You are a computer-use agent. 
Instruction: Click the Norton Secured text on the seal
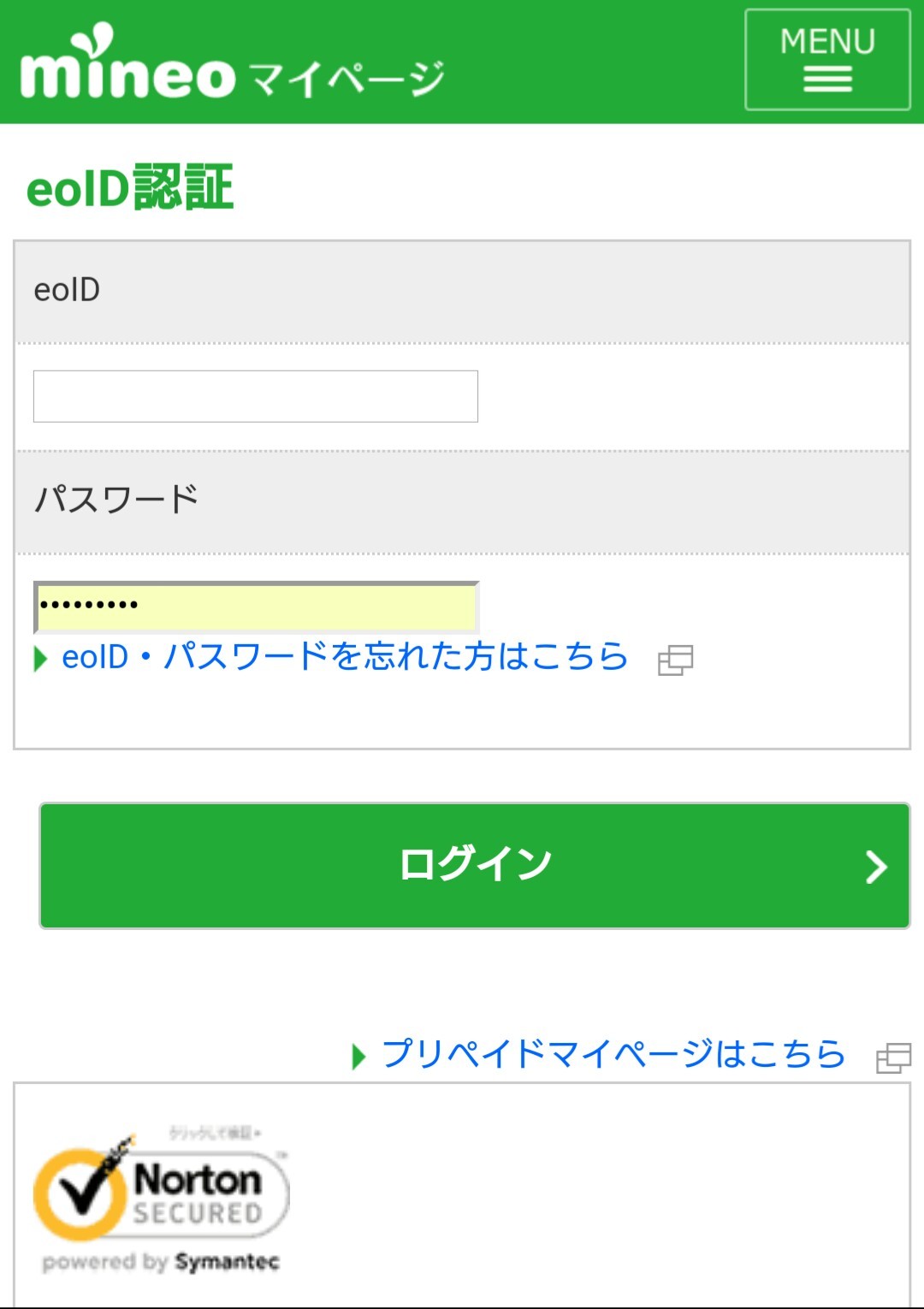198,1195
